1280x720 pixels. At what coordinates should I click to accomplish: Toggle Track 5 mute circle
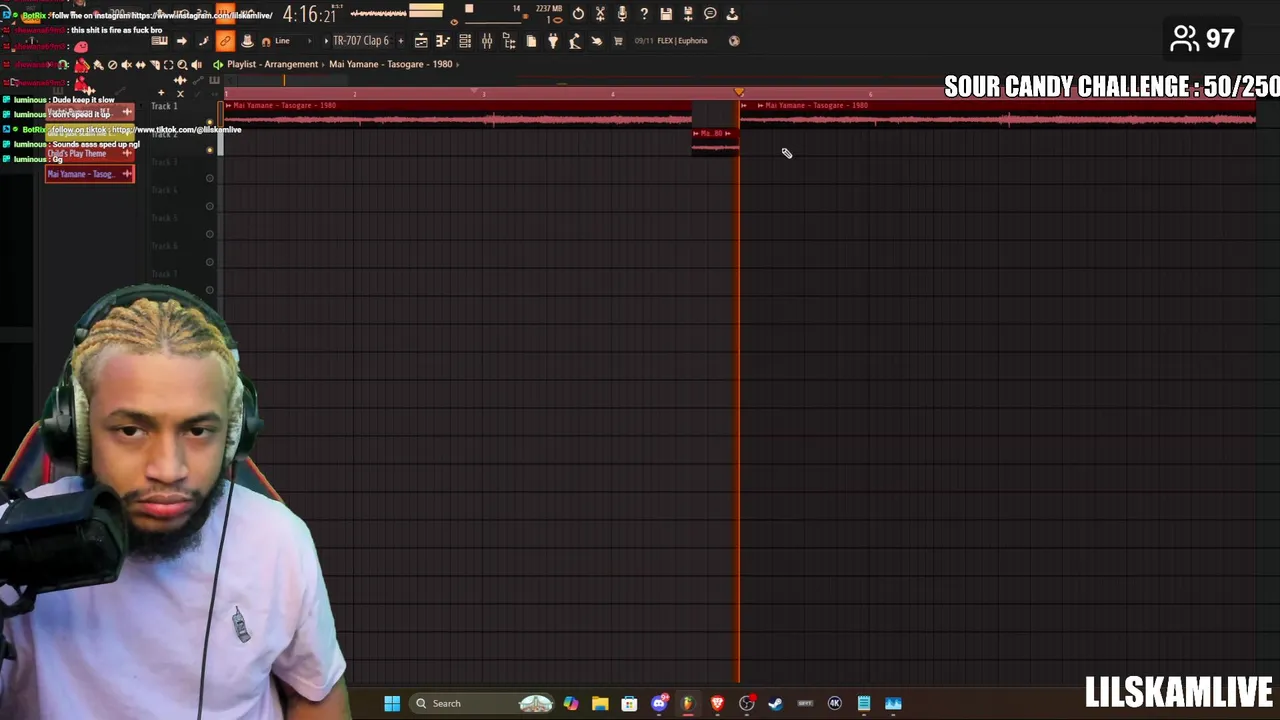(210, 234)
